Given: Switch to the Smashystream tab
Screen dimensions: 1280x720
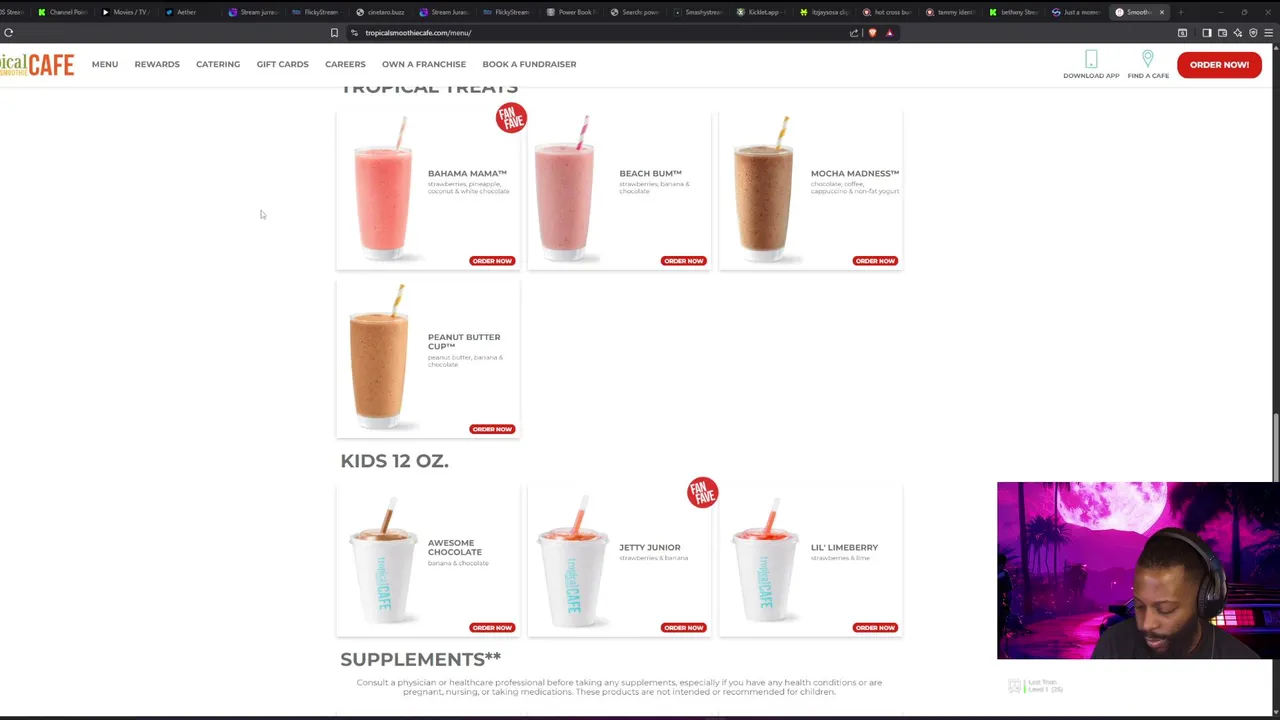Looking at the screenshot, I should point(697,12).
